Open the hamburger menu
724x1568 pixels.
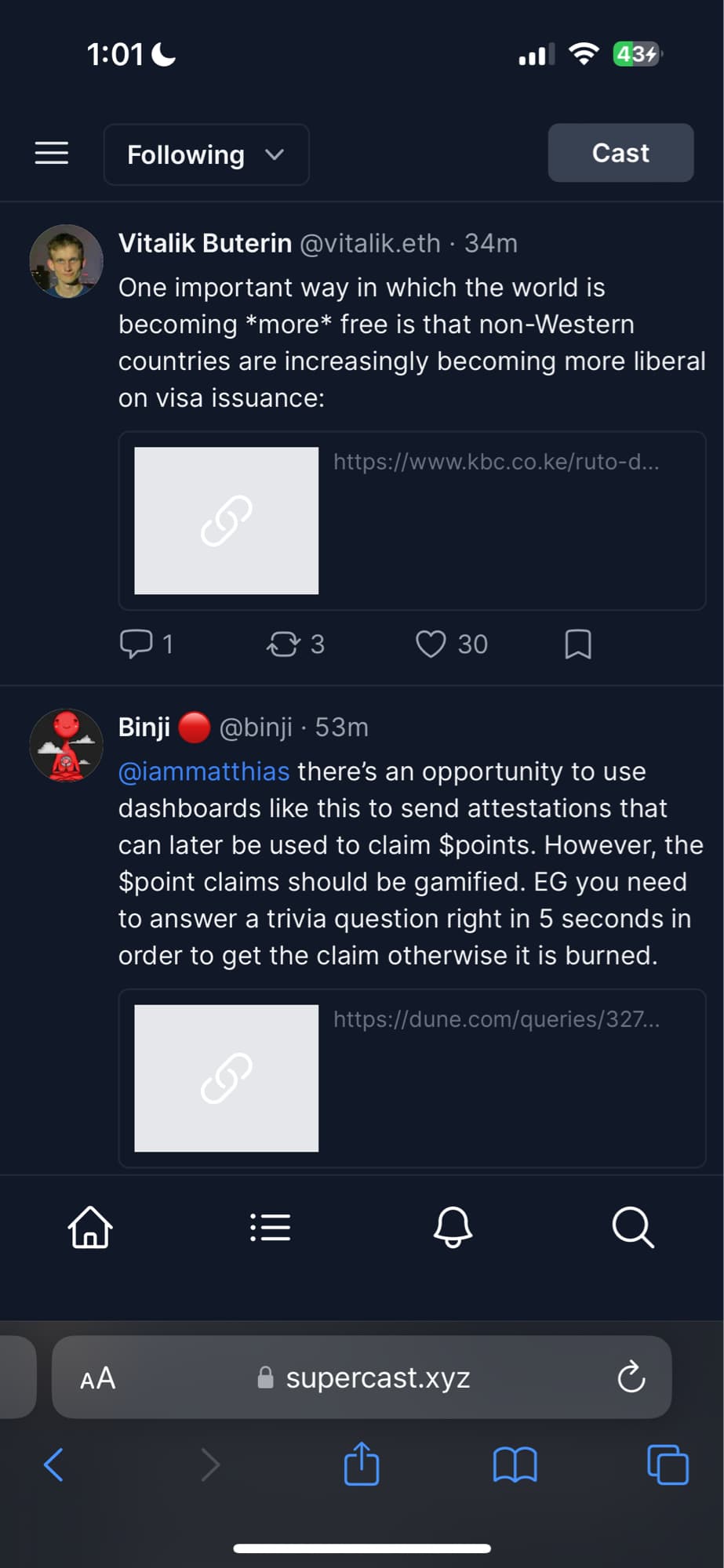(x=52, y=153)
